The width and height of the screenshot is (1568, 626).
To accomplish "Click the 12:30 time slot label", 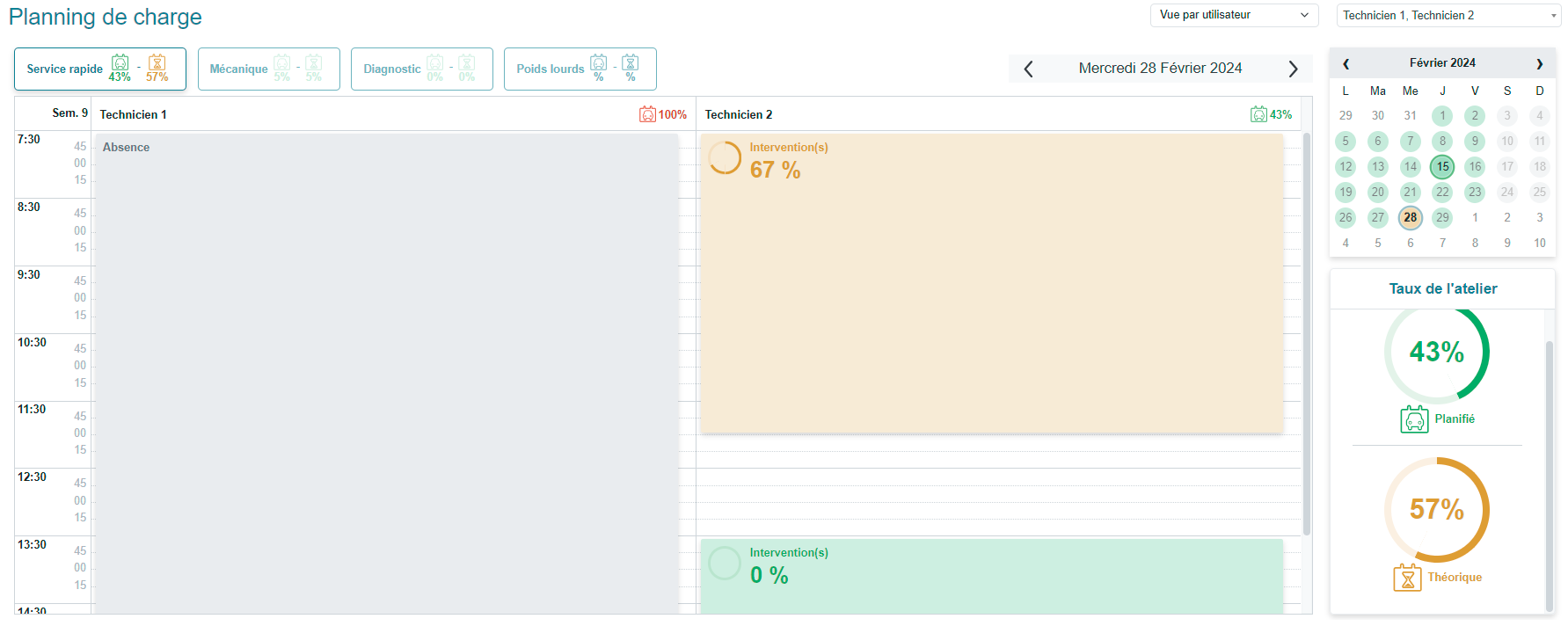I will (32, 477).
